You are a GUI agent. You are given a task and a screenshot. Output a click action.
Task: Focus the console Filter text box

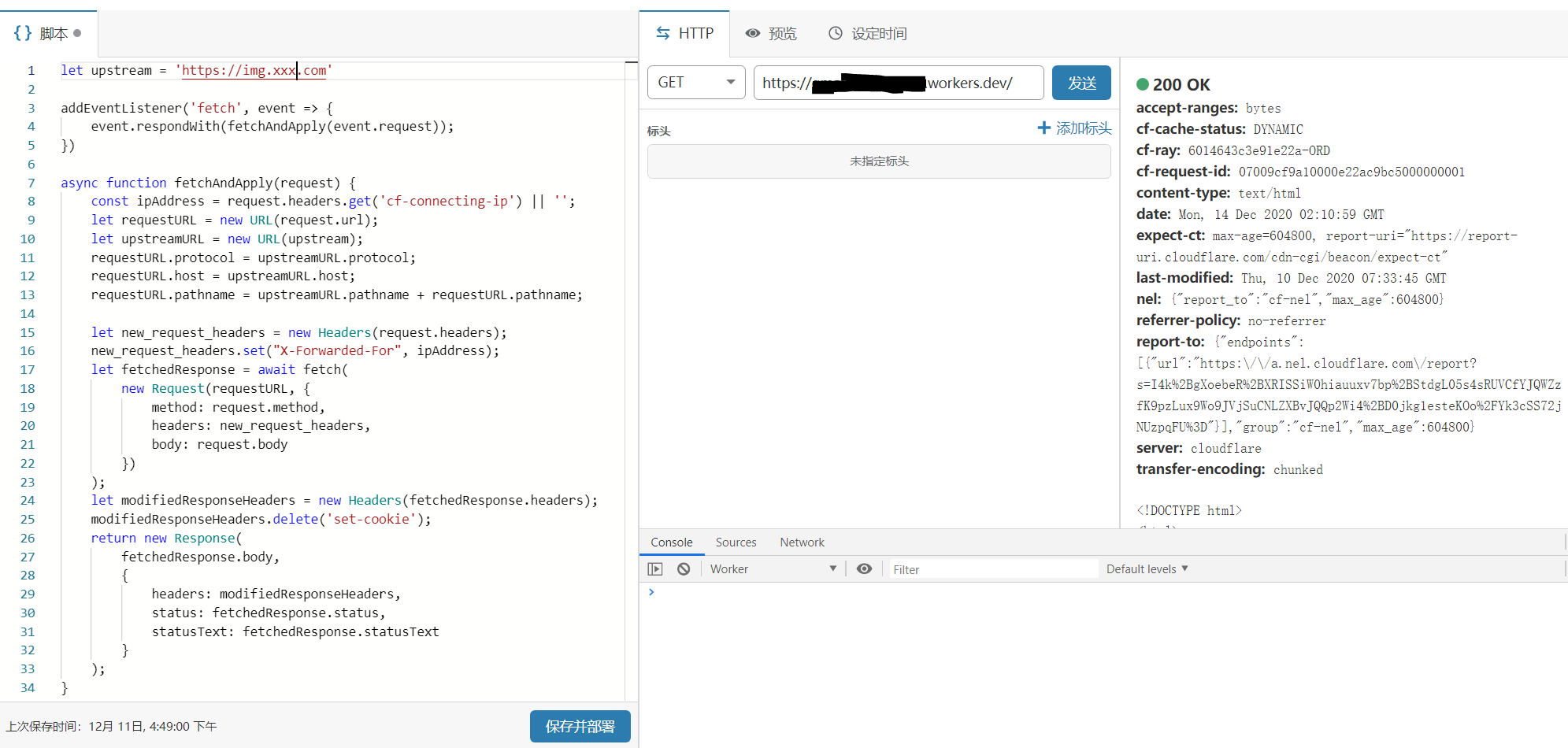[992, 569]
